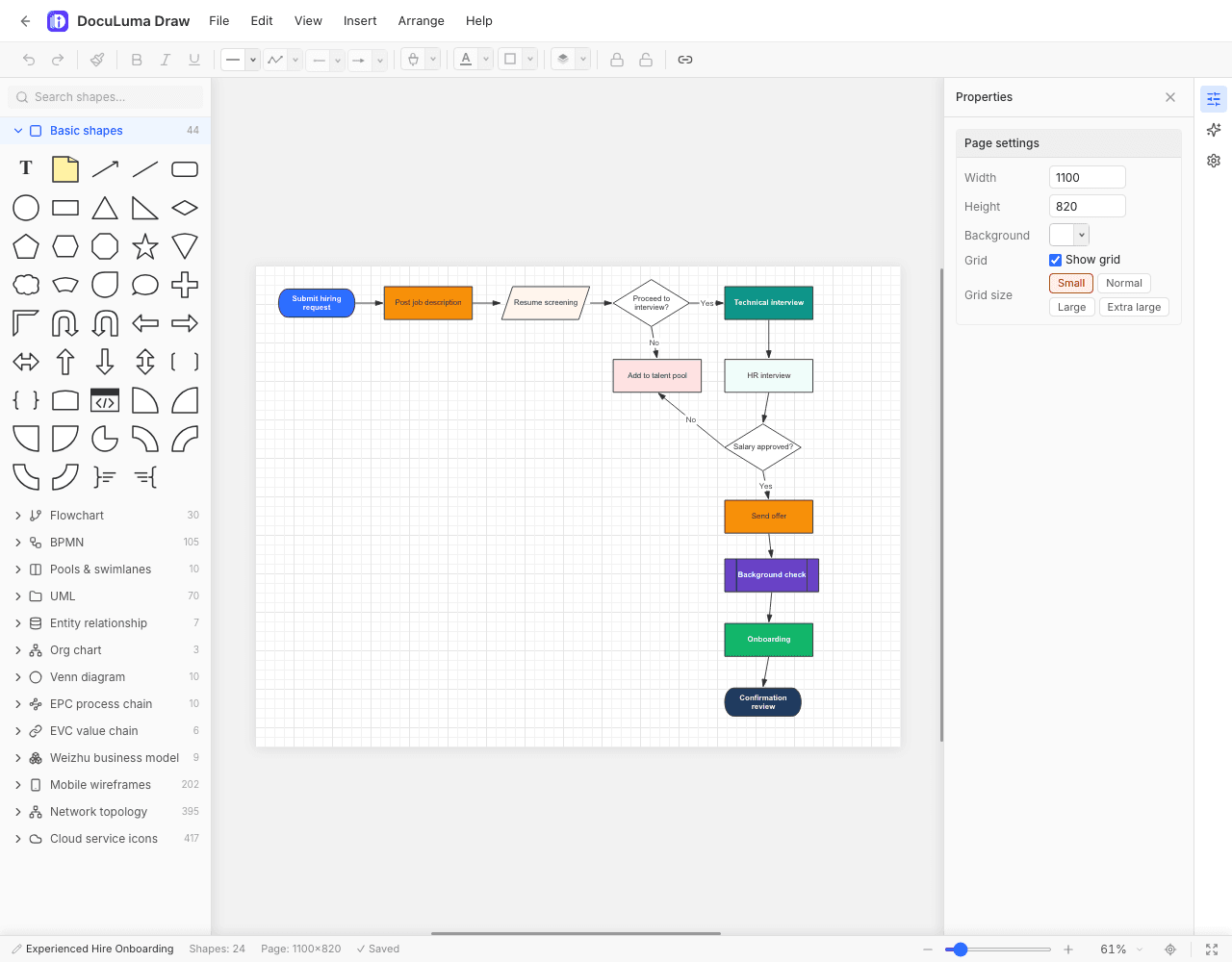Select the code block shape icon
1232x962 pixels.
point(105,400)
